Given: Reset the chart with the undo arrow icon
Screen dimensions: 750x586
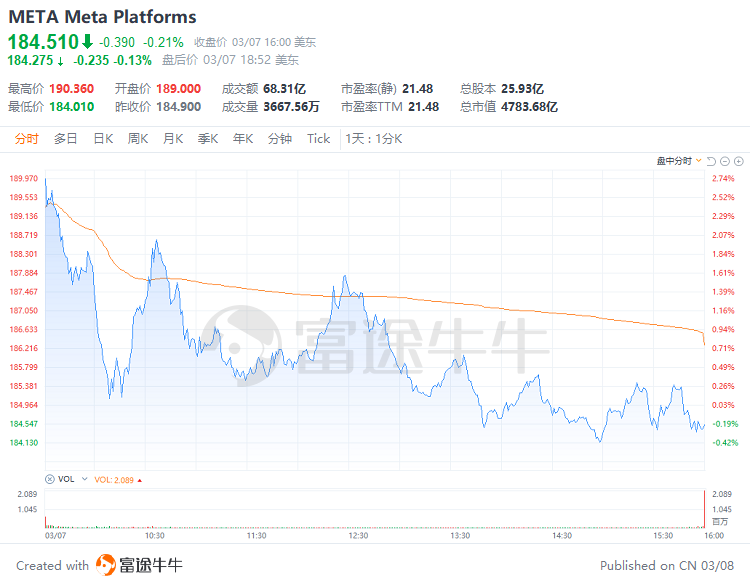Looking at the screenshot, I should pyautogui.click(x=711, y=162).
